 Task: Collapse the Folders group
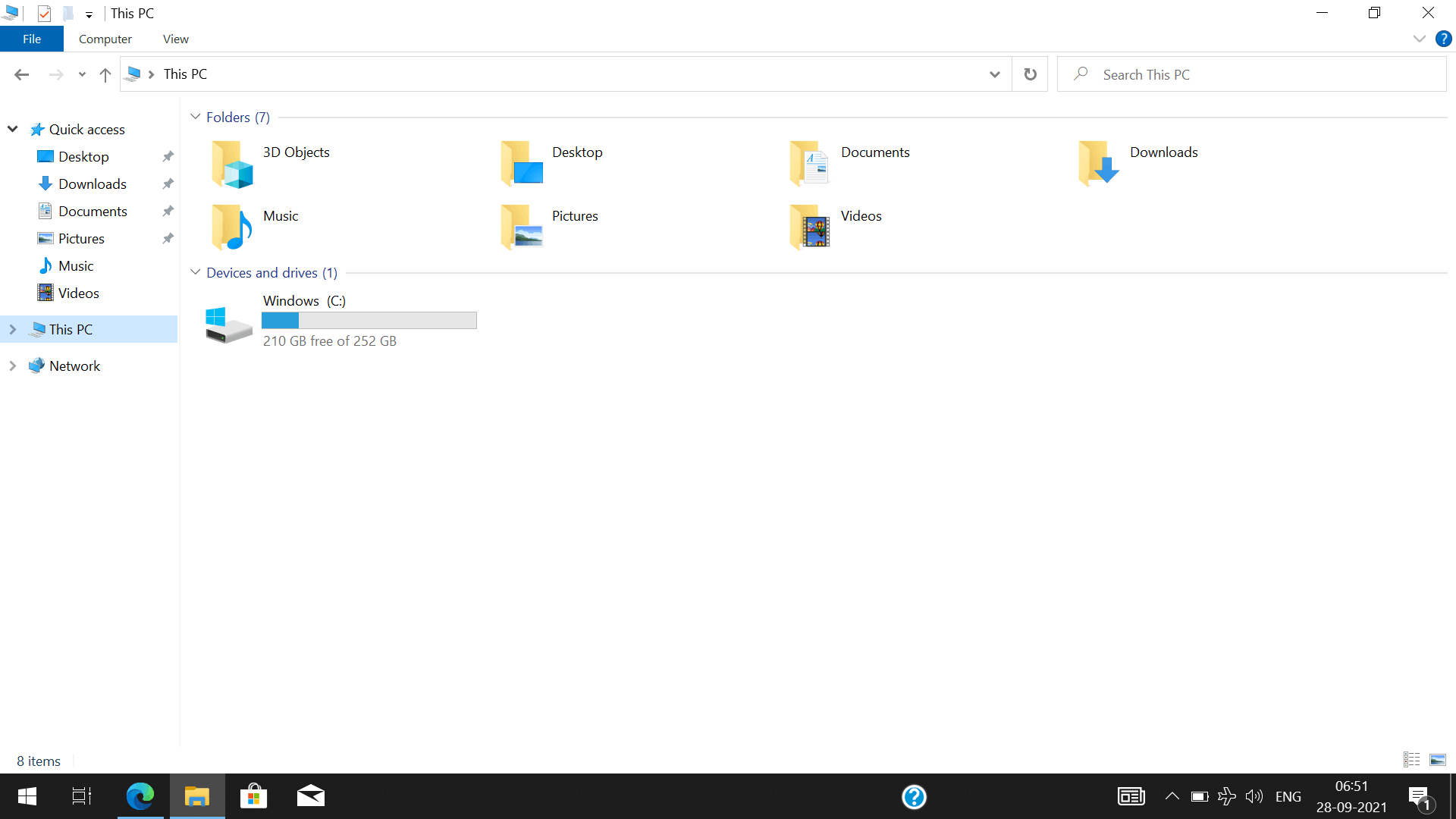[195, 117]
